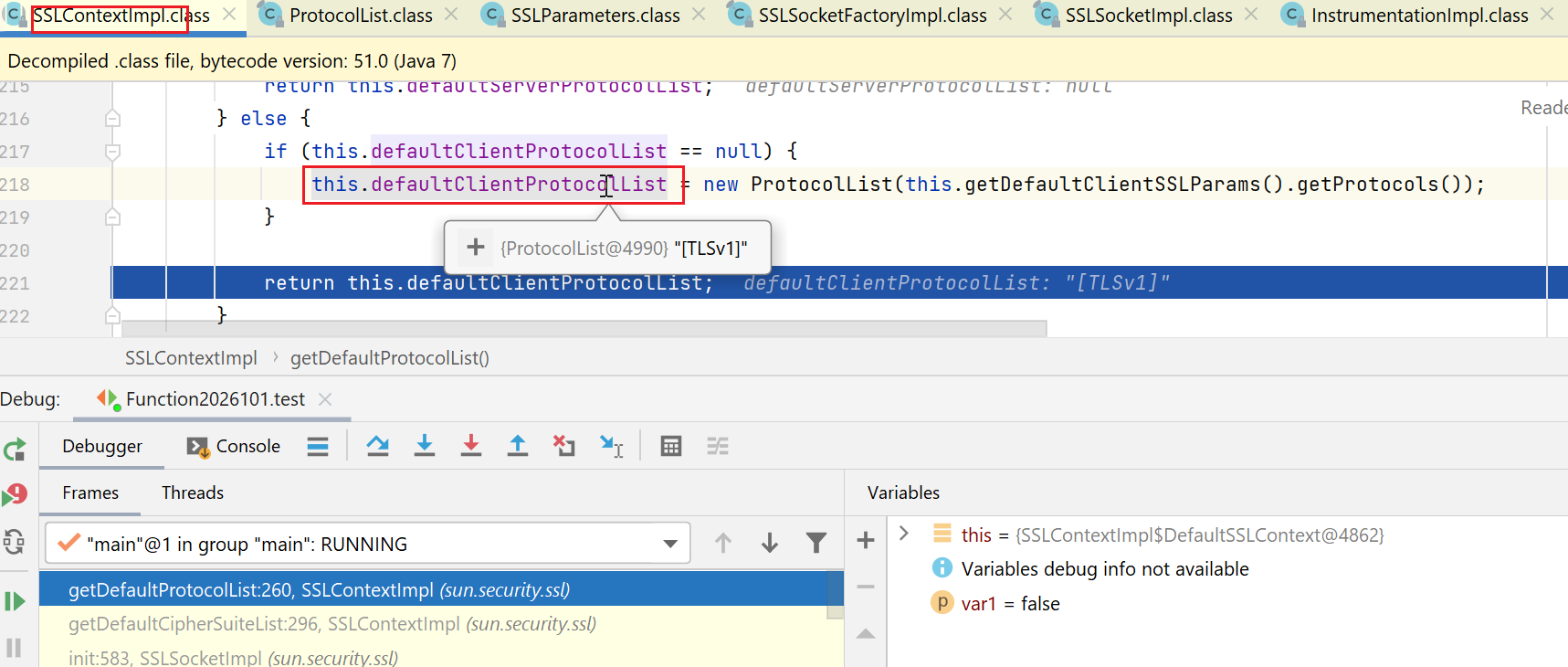The width and height of the screenshot is (1568, 667).
Task: Click the green Resume Program icon
Action: (15, 601)
